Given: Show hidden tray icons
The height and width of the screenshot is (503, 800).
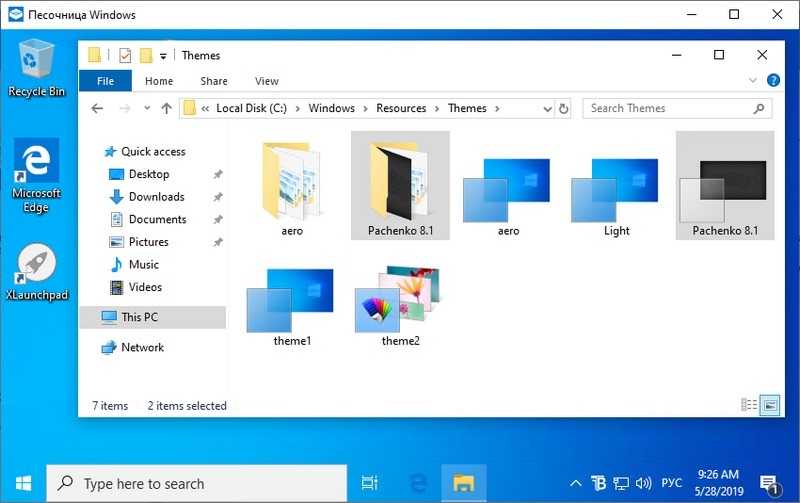Looking at the screenshot, I should [576, 483].
